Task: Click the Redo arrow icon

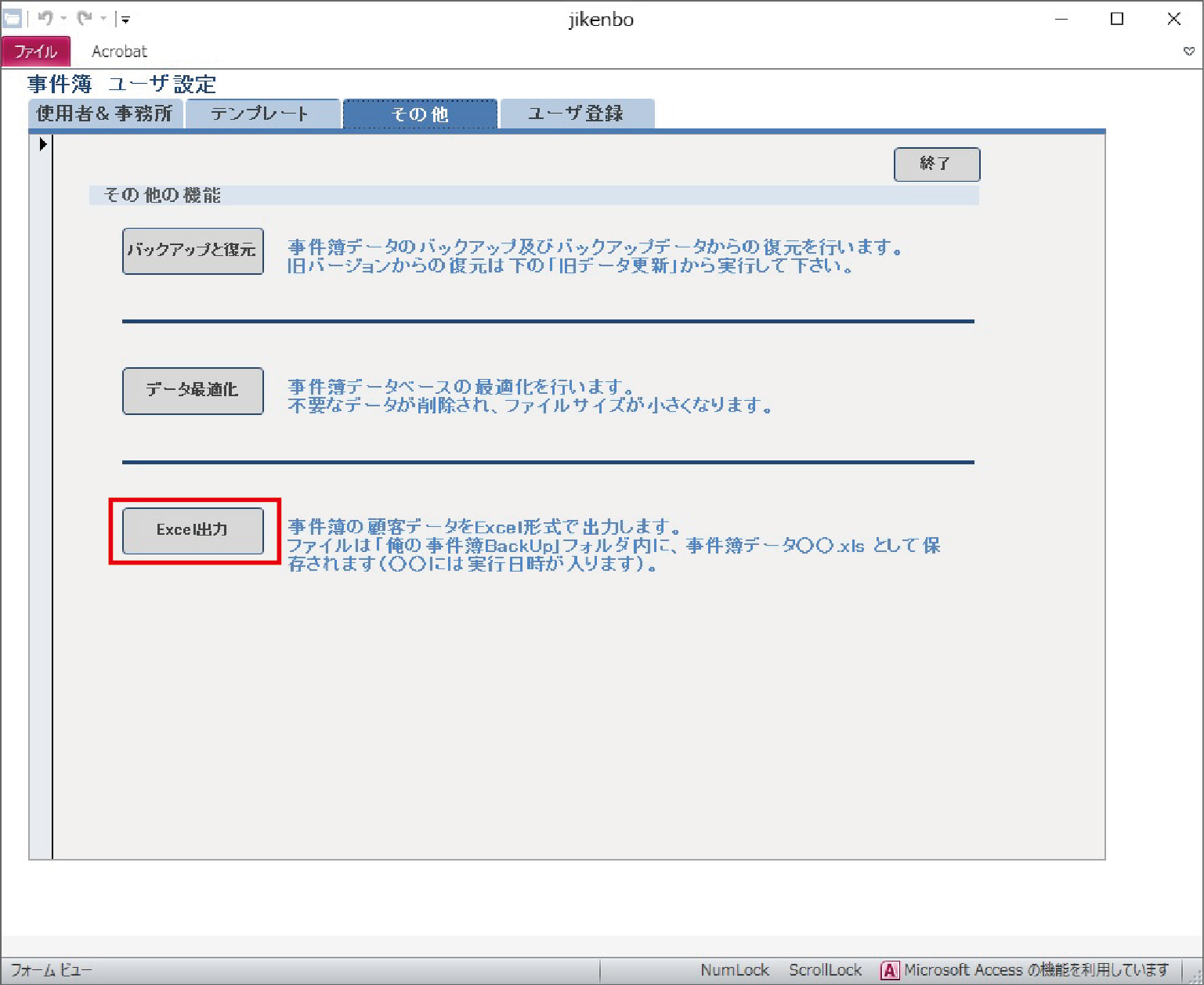Action: tap(85, 19)
